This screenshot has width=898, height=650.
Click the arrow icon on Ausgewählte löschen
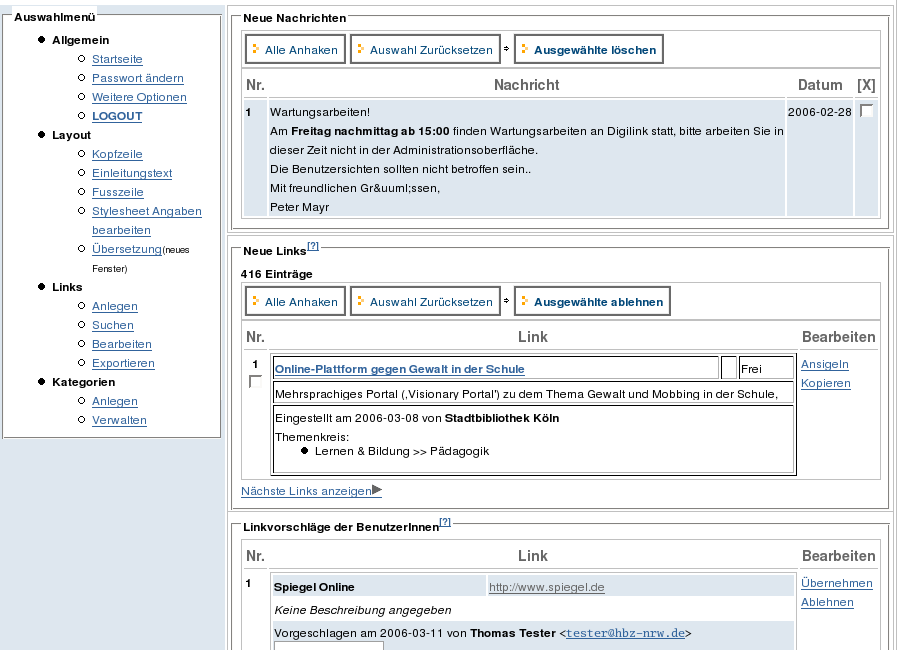coord(522,50)
